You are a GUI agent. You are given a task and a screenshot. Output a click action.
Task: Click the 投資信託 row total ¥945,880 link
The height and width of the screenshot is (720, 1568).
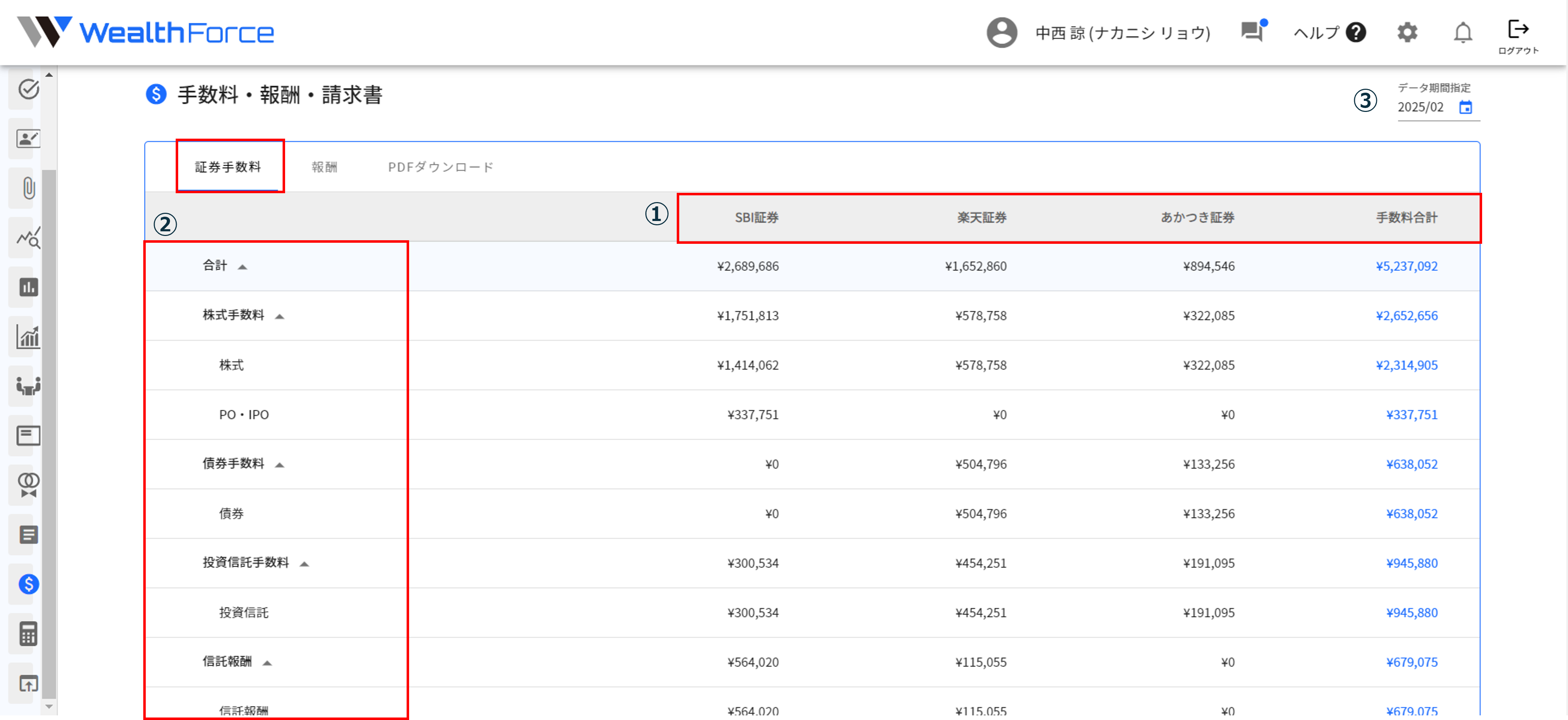coord(1412,613)
